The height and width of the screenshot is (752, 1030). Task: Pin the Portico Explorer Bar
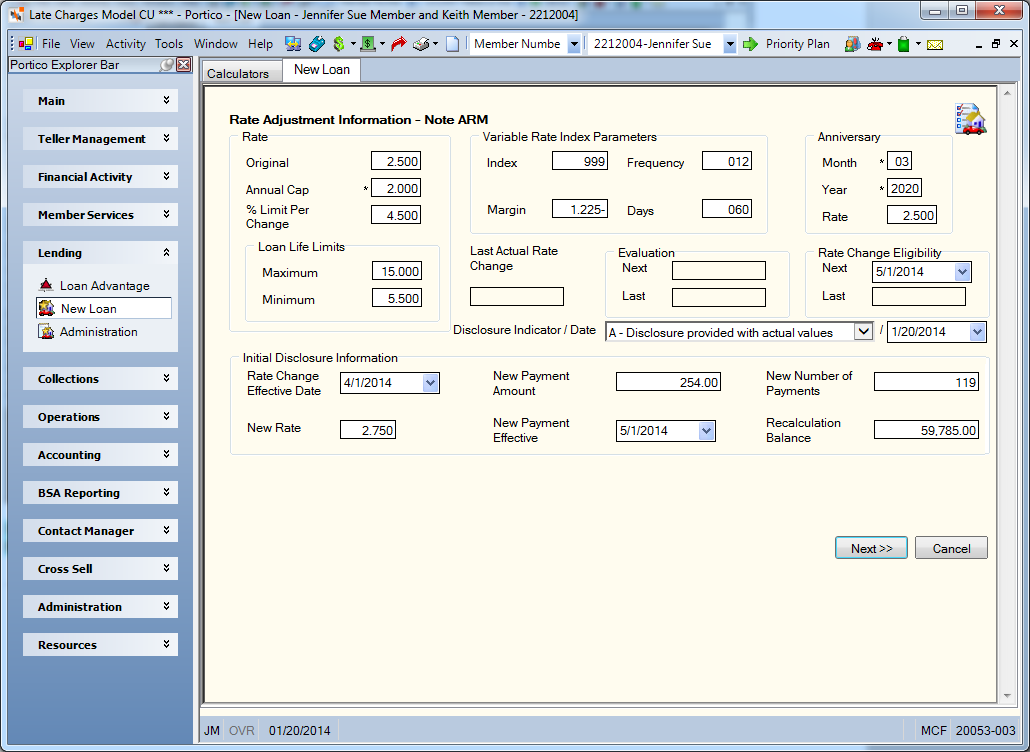tap(168, 64)
